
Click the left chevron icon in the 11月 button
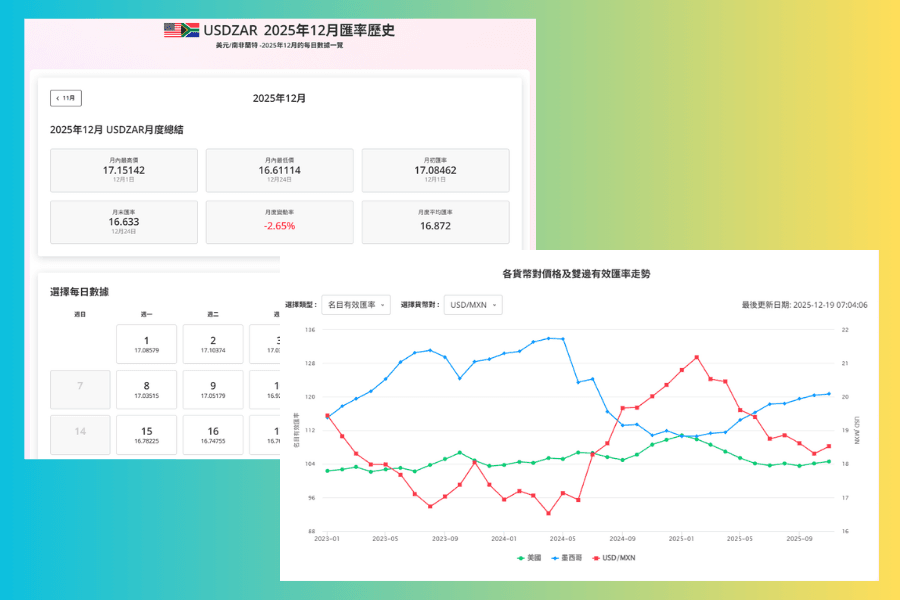(x=58, y=98)
